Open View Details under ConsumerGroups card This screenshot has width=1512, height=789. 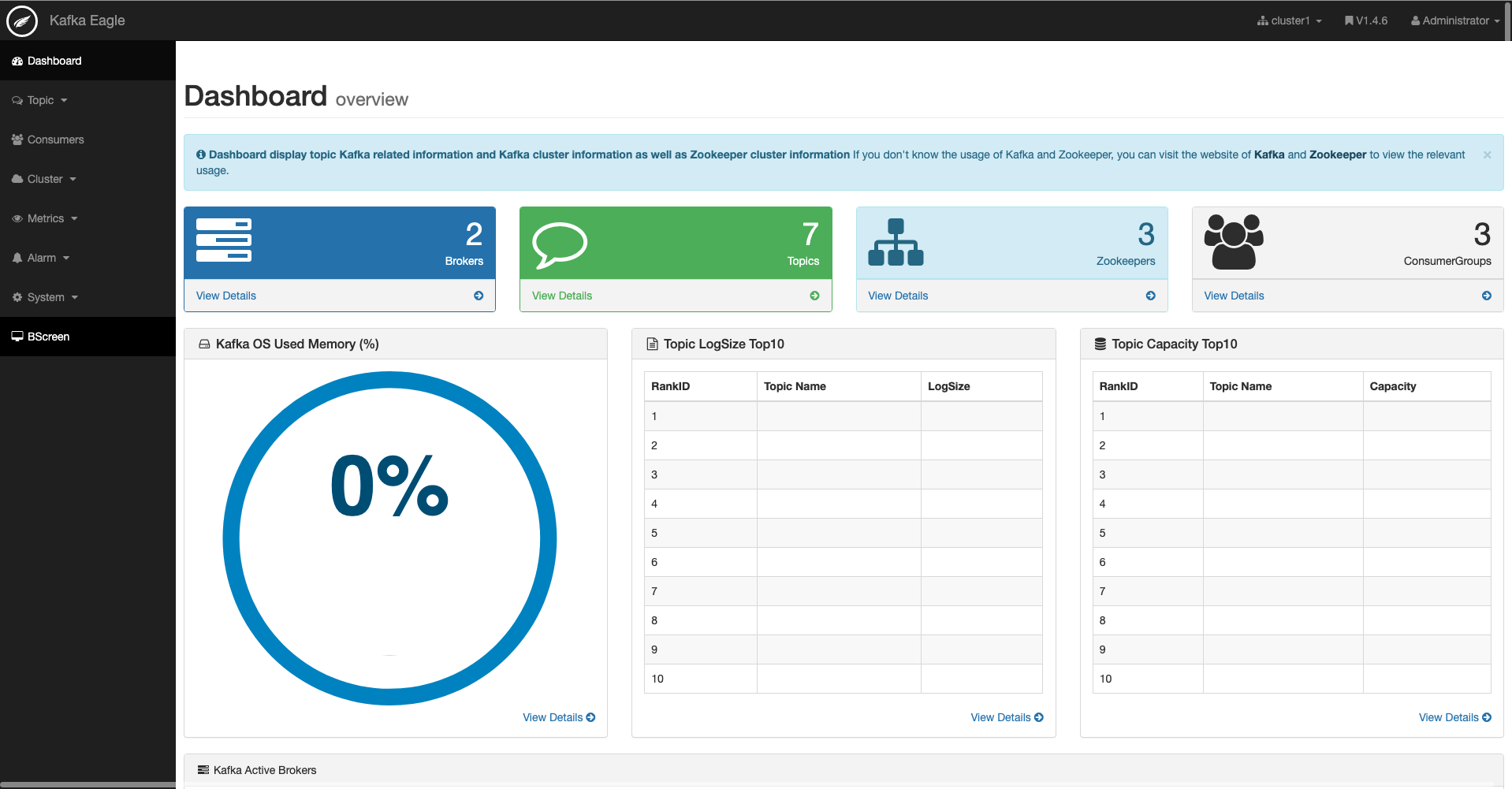(x=1234, y=296)
